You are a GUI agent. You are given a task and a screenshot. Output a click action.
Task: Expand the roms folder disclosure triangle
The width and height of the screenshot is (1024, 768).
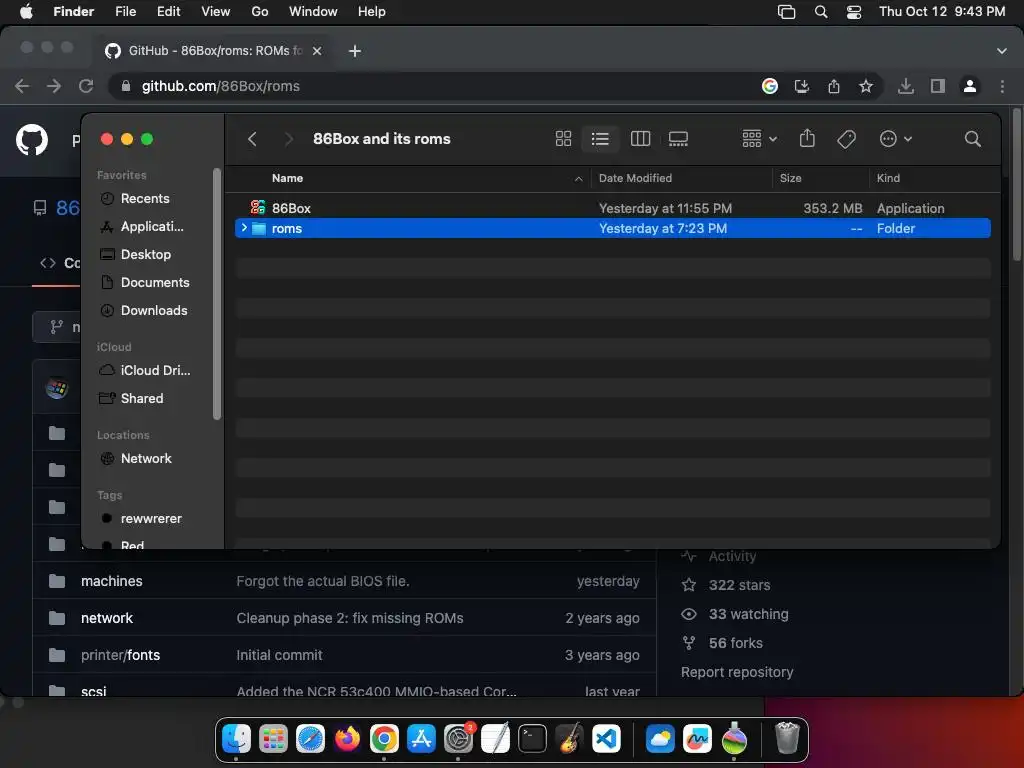pyautogui.click(x=244, y=228)
